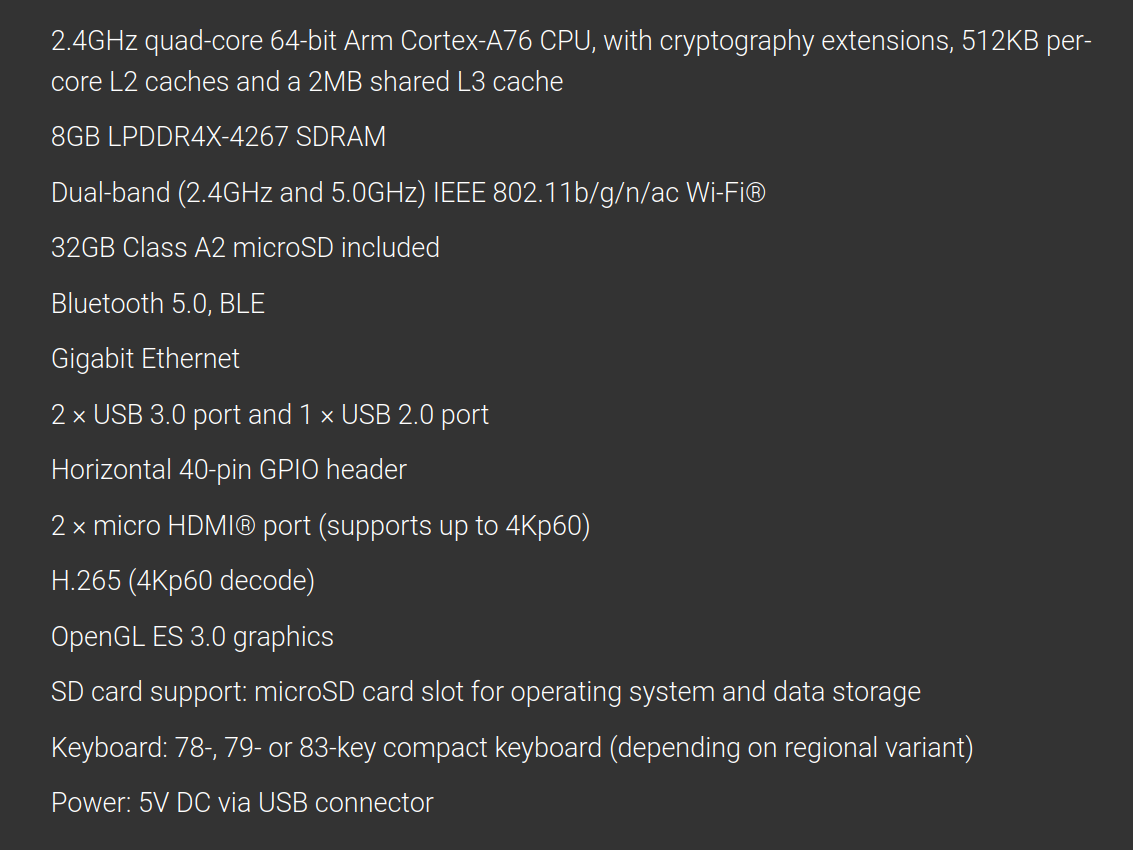
Task: Click the SD card support line
Action: 486,692
